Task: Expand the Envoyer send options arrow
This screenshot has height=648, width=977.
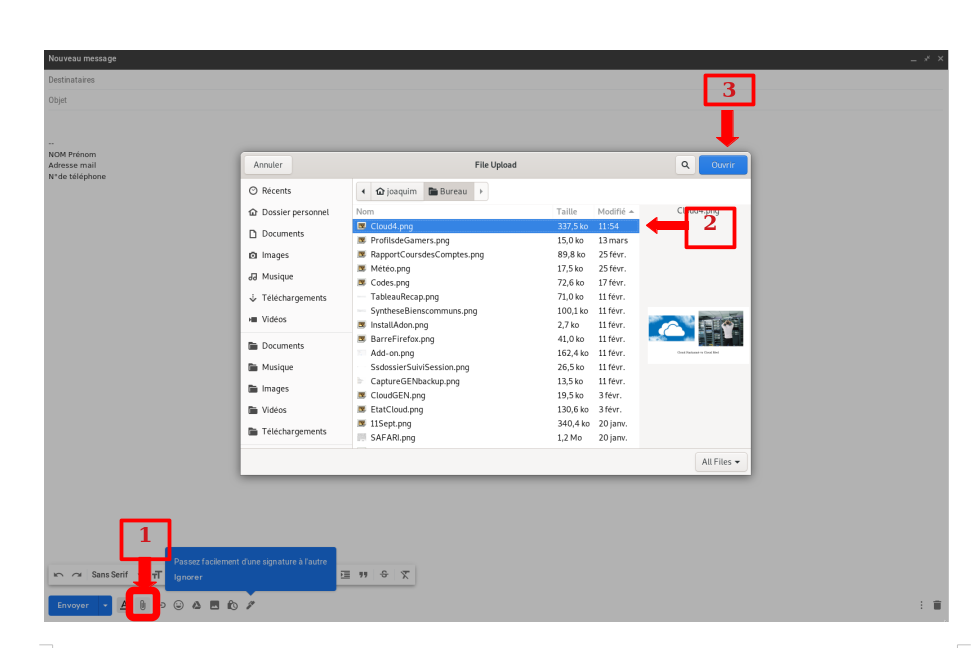Action: (106, 605)
